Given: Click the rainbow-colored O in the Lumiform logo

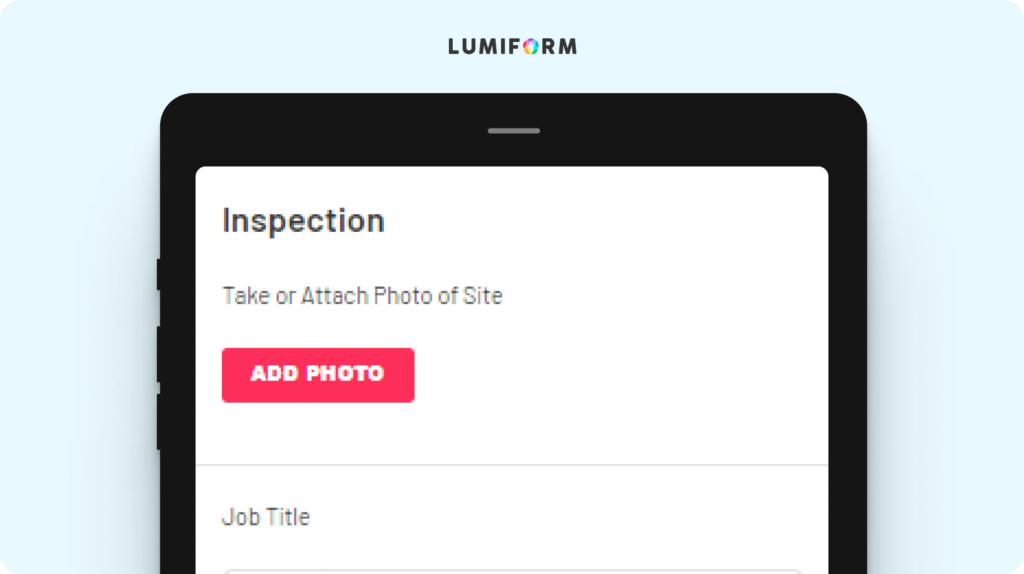Looking at the screenshot, I should point(531,46).
